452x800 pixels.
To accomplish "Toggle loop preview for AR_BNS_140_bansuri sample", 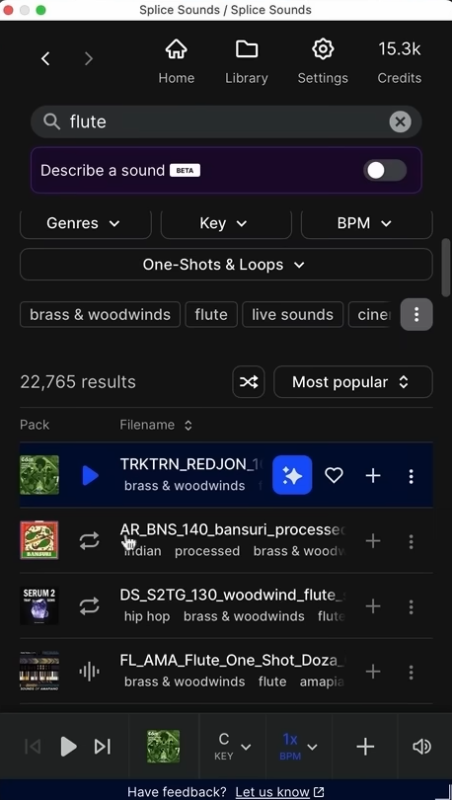I will [89, 541].
